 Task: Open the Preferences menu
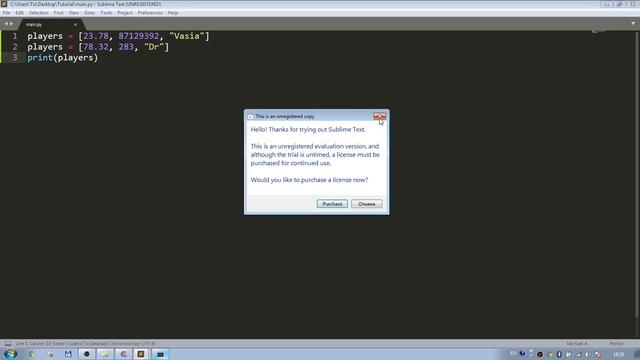150,13
